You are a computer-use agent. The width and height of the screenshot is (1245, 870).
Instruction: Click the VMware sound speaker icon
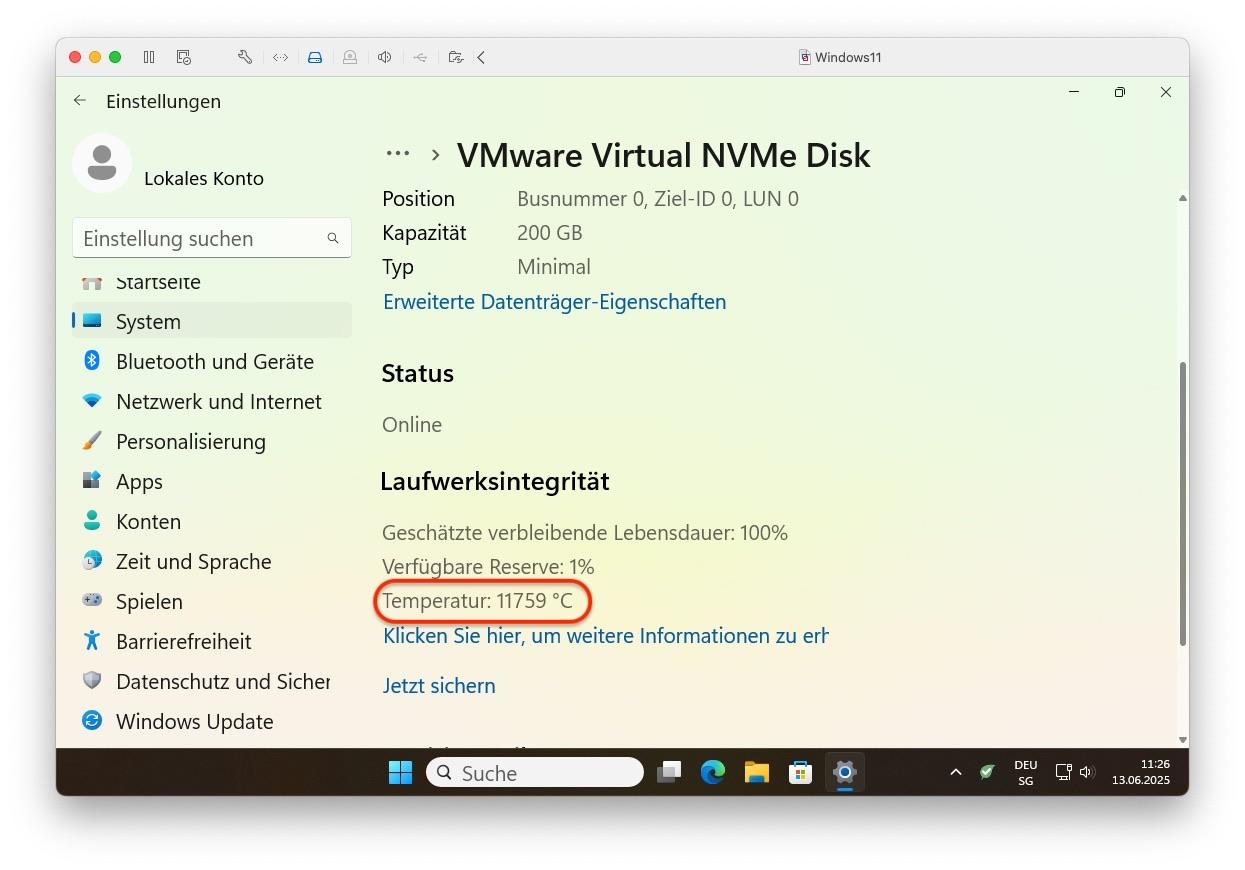click(385, 57)
